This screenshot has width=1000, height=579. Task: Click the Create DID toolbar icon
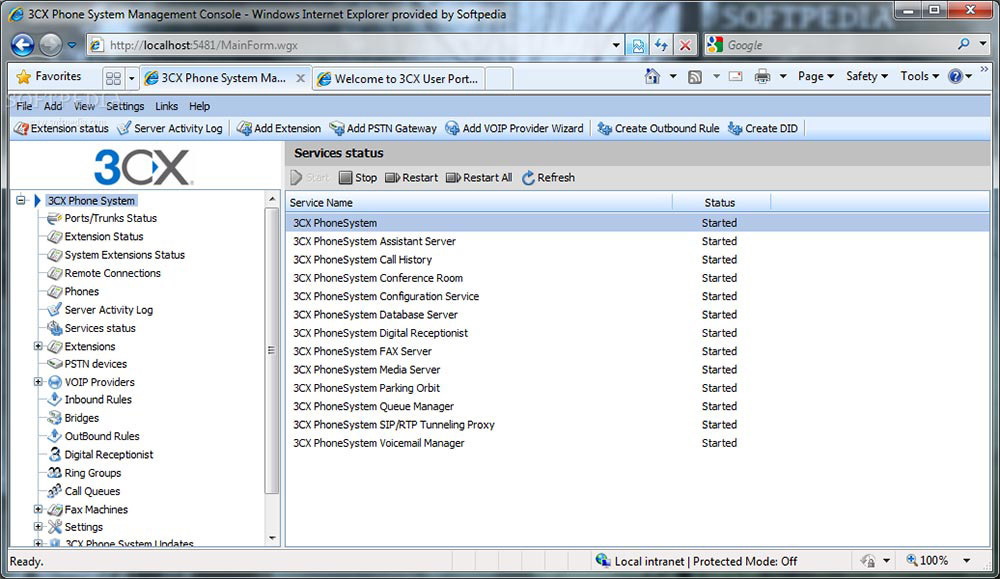pos(735,128)
